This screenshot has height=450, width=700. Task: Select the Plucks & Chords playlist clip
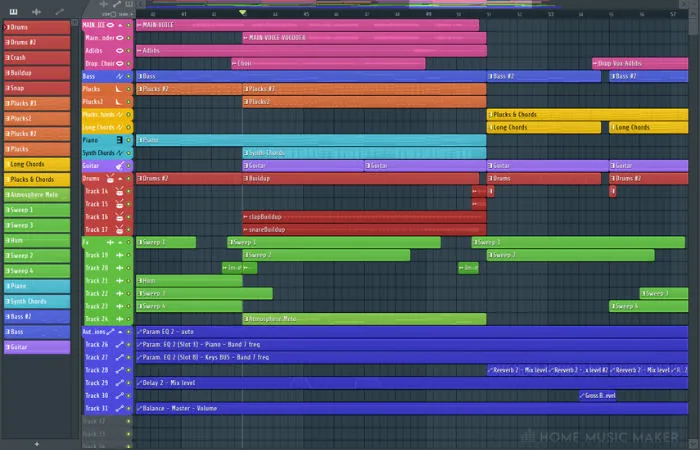(588, 115)
